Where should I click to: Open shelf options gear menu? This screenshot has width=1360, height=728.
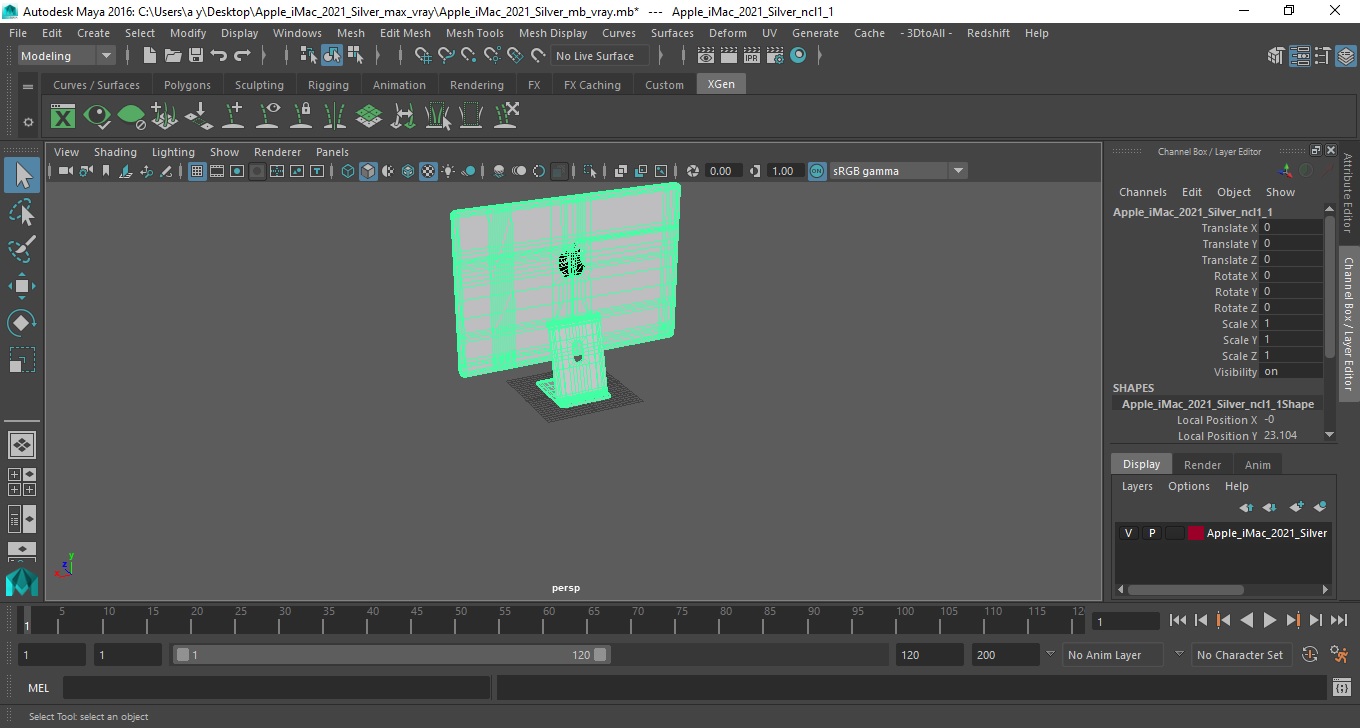(x=28, y=123)
